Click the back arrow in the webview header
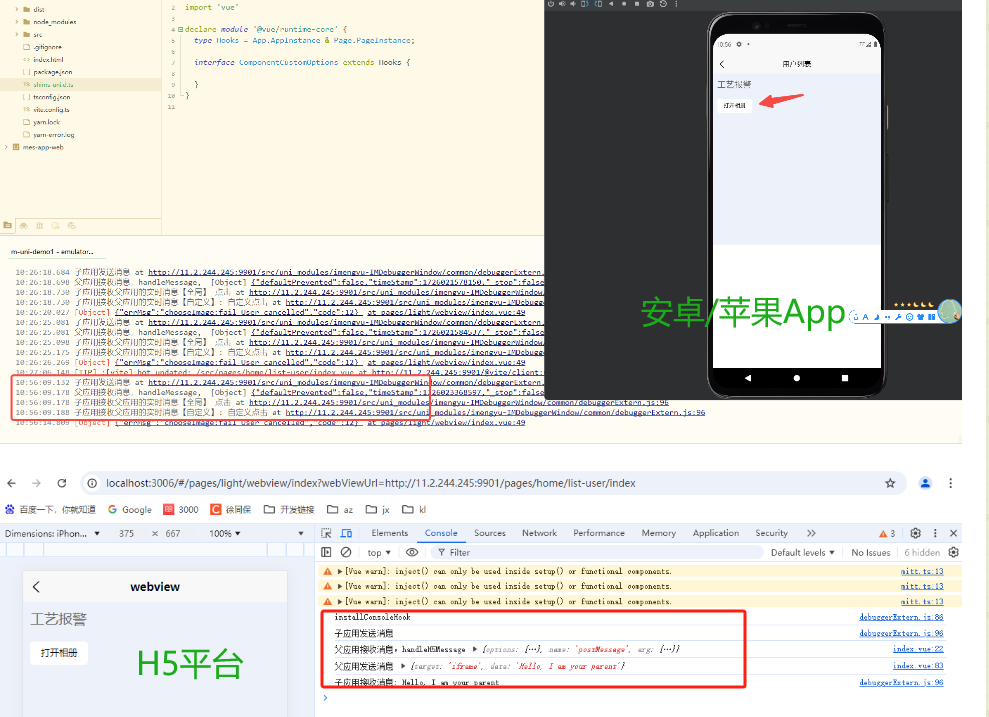 (x=36, y=587)
